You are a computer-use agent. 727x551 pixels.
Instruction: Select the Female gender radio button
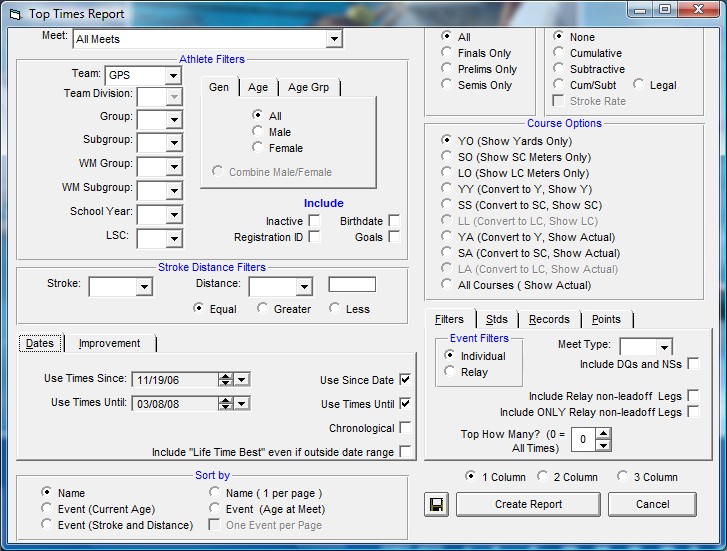tap(258, 148)
